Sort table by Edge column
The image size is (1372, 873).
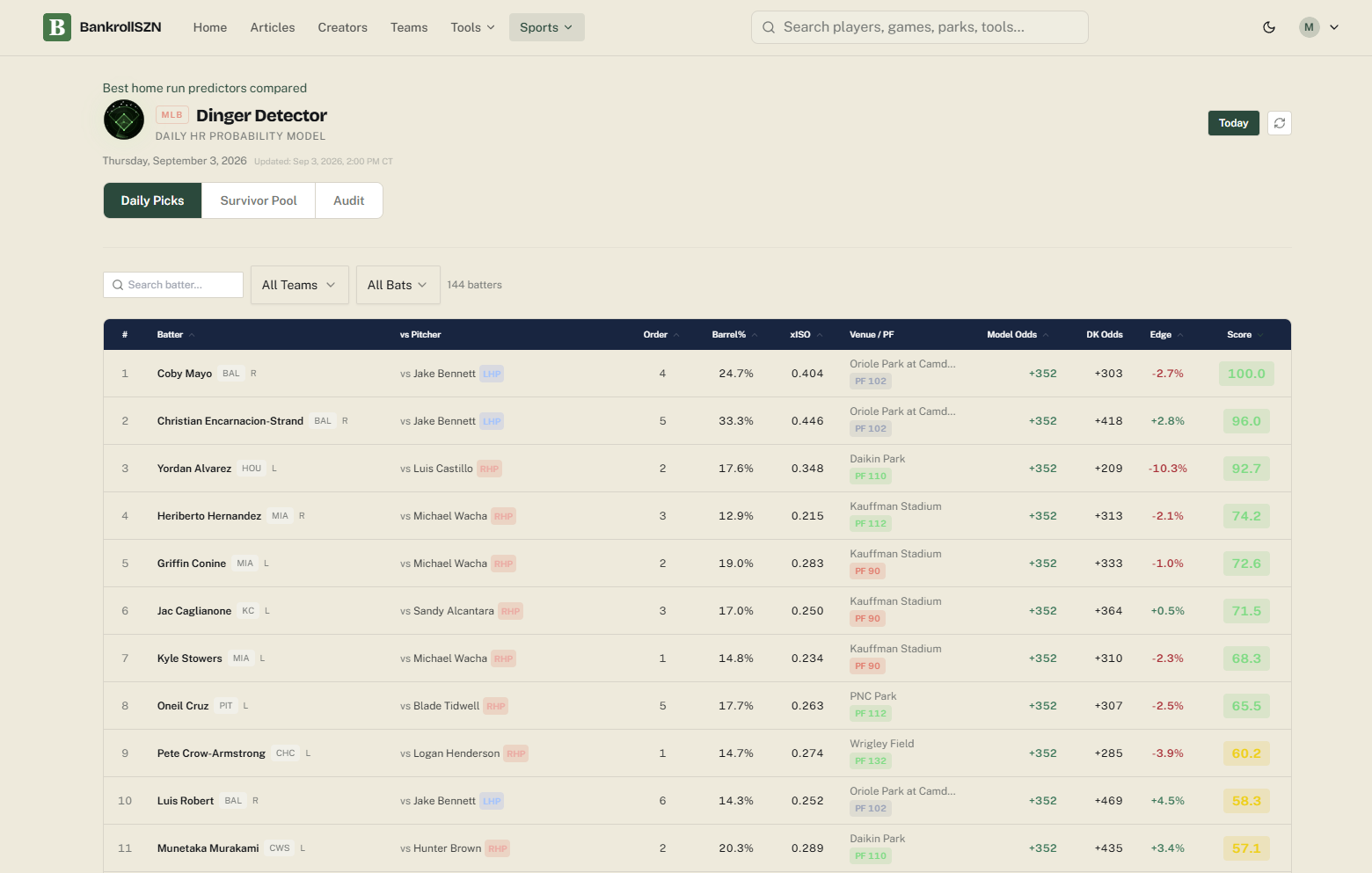1166,335
